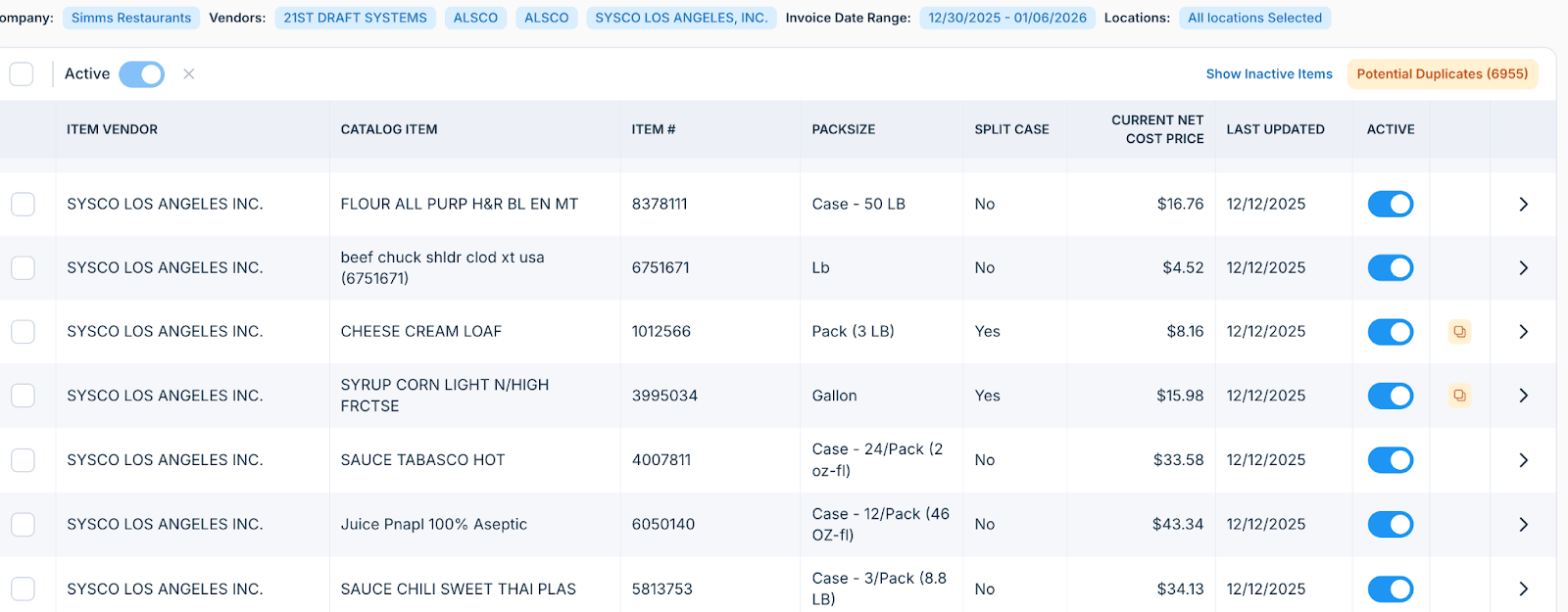Sort by CURRENT NET COST PRICE header

(x=1157, y=129)
